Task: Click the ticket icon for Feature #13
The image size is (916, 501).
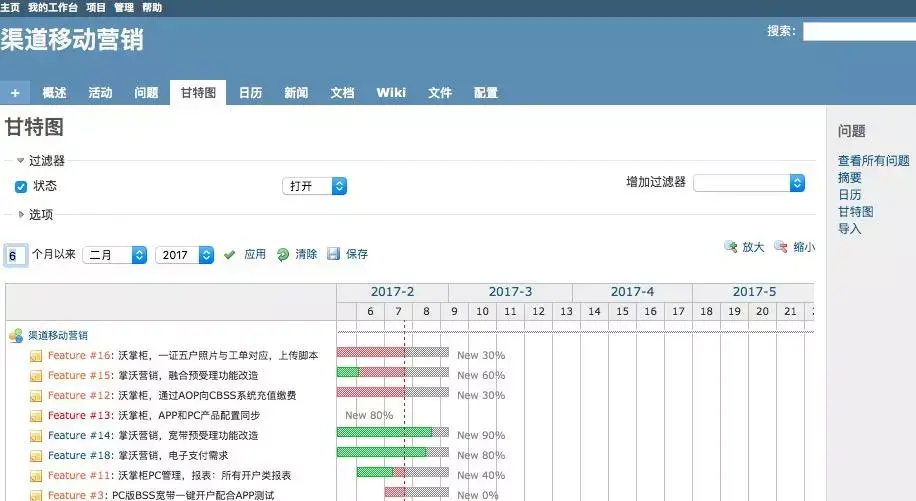Action: (36, 416)
